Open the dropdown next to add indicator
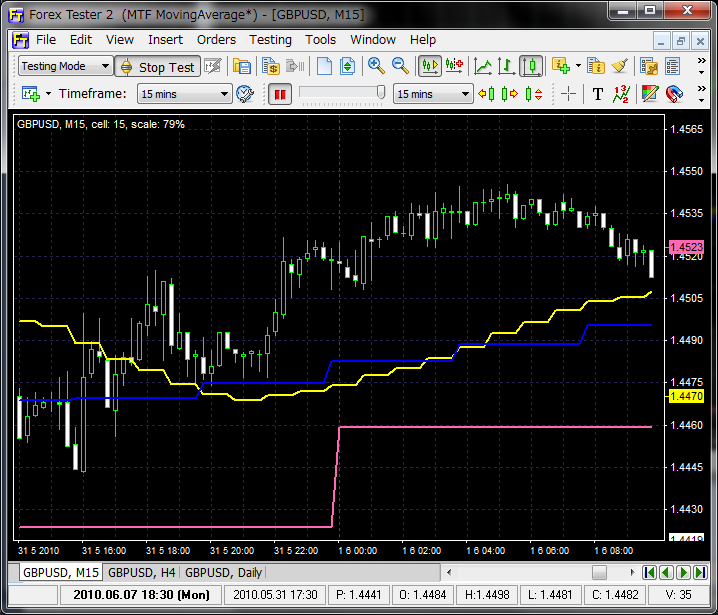The width and height of the screenshot is (718, 615). click(x=578, y=66)
